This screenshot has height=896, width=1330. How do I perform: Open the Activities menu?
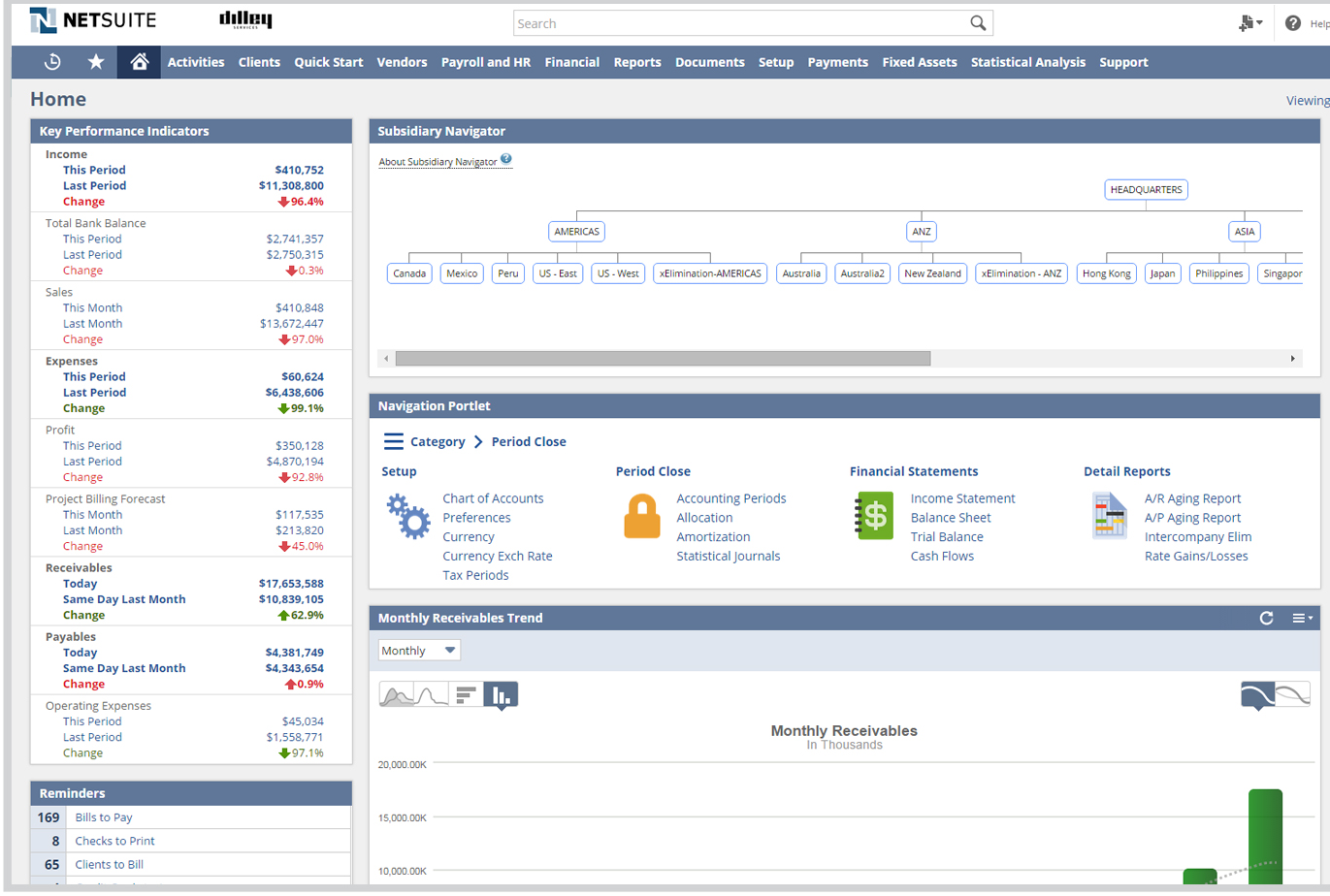(196, 62)
